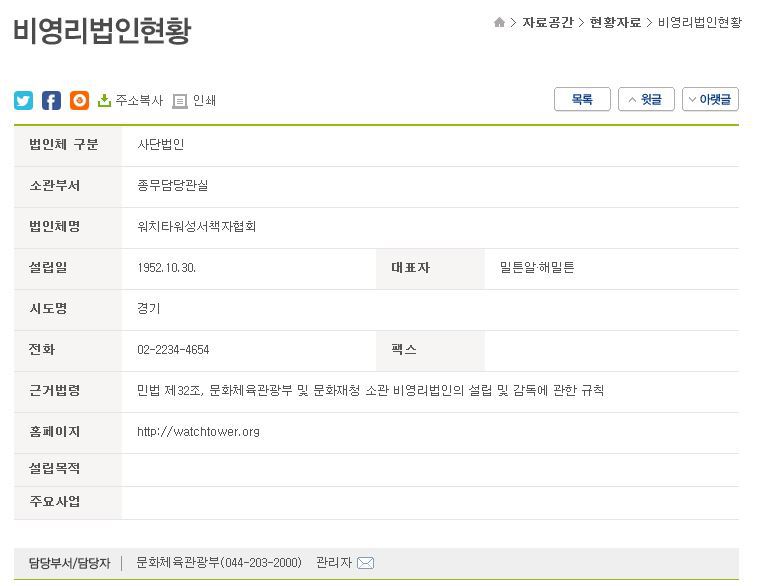Screen dimensions: 757x586
Task: Share page on Facebook
Action: pos(51,100)
